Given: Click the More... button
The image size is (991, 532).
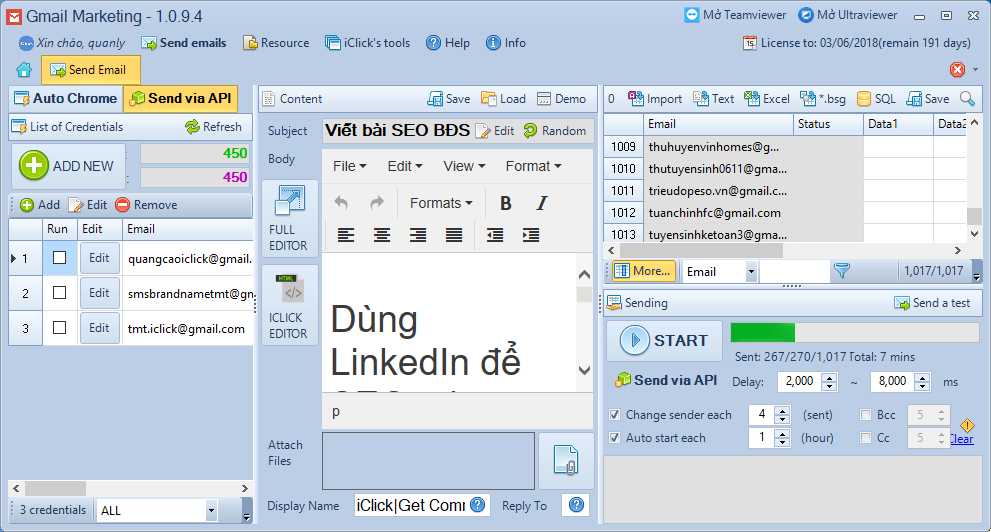Looking at the screenshot, I should (644, 271).
